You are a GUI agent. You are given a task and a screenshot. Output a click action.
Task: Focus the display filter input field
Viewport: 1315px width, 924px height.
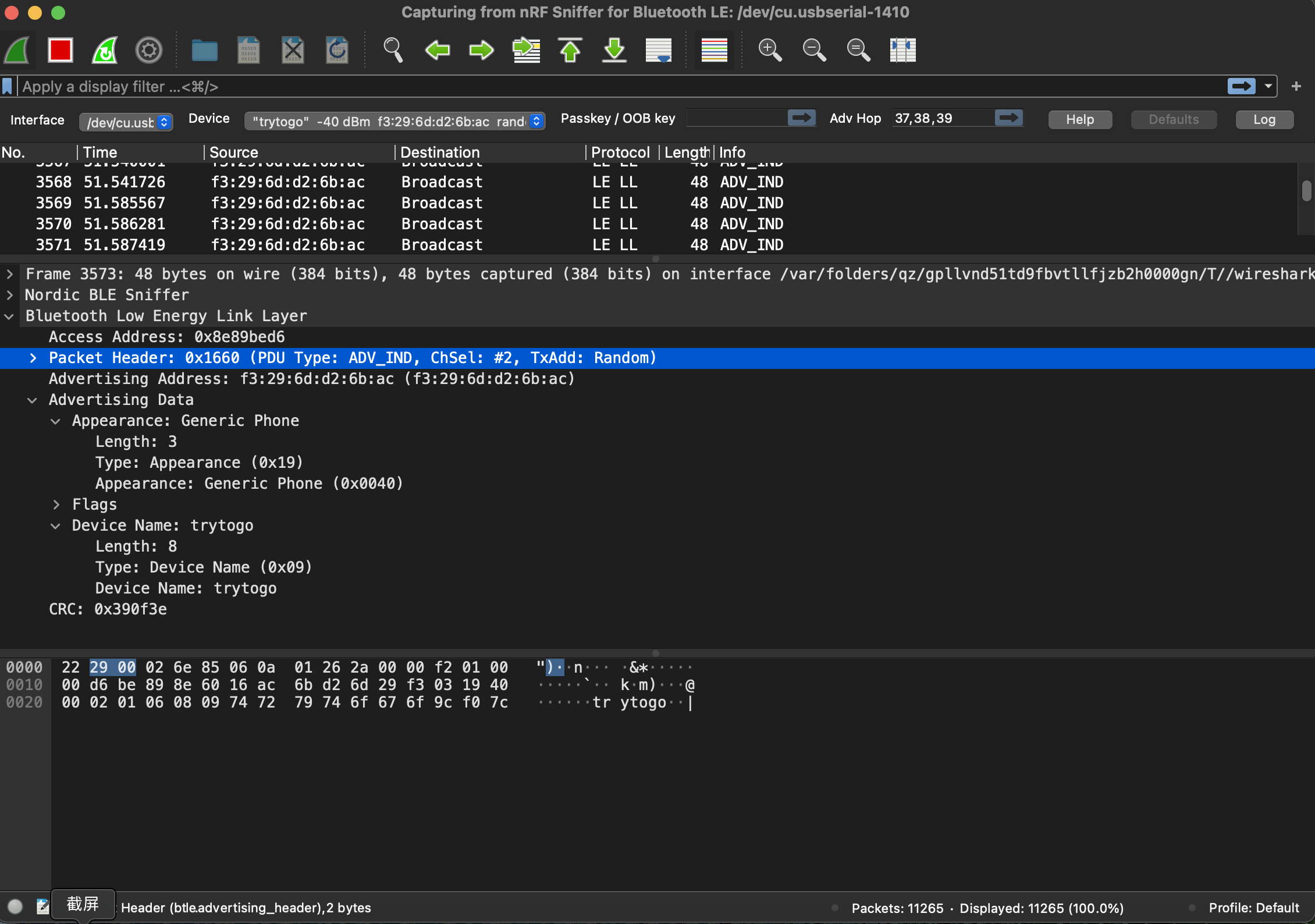(x=621, y=87)
